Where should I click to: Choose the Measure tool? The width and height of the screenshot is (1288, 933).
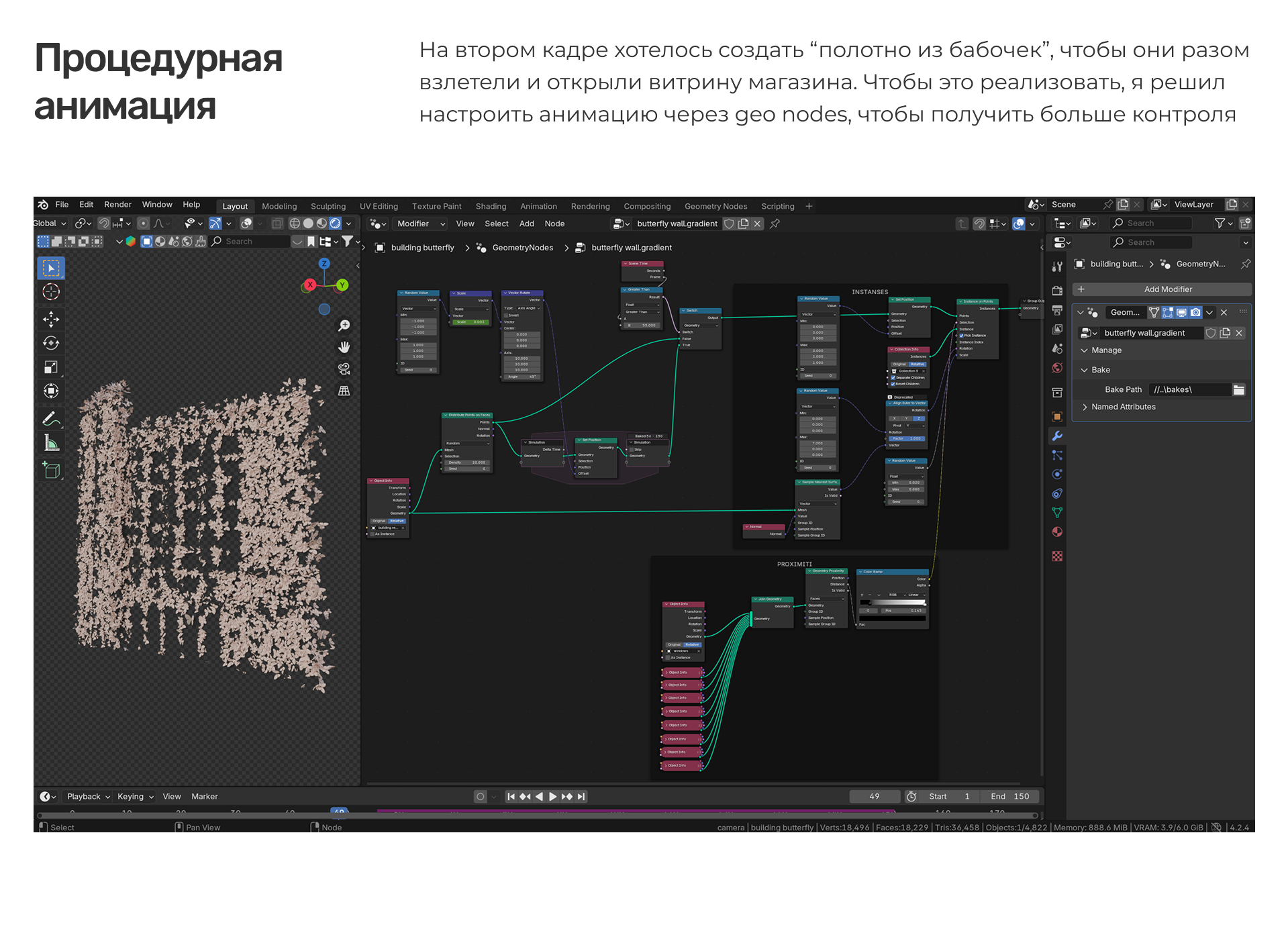pos(51,443)
